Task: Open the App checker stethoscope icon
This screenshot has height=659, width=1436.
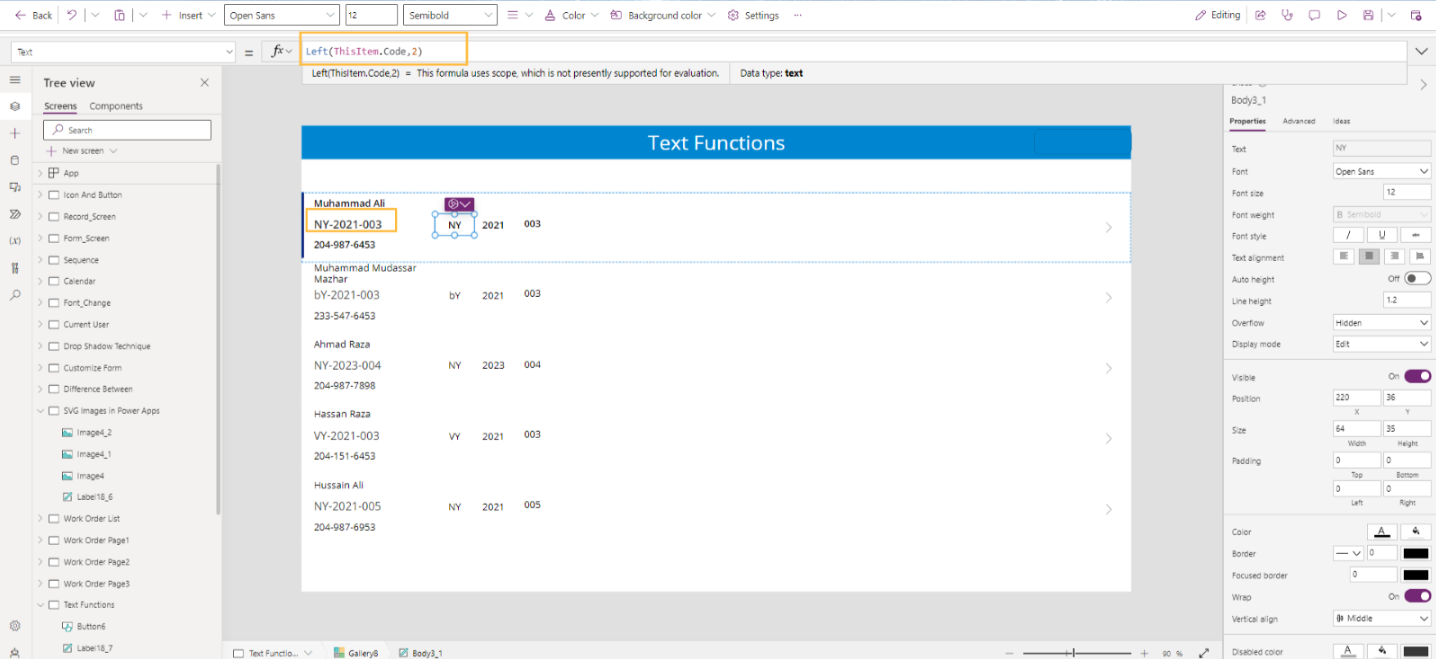Action: pos(1288,14)
